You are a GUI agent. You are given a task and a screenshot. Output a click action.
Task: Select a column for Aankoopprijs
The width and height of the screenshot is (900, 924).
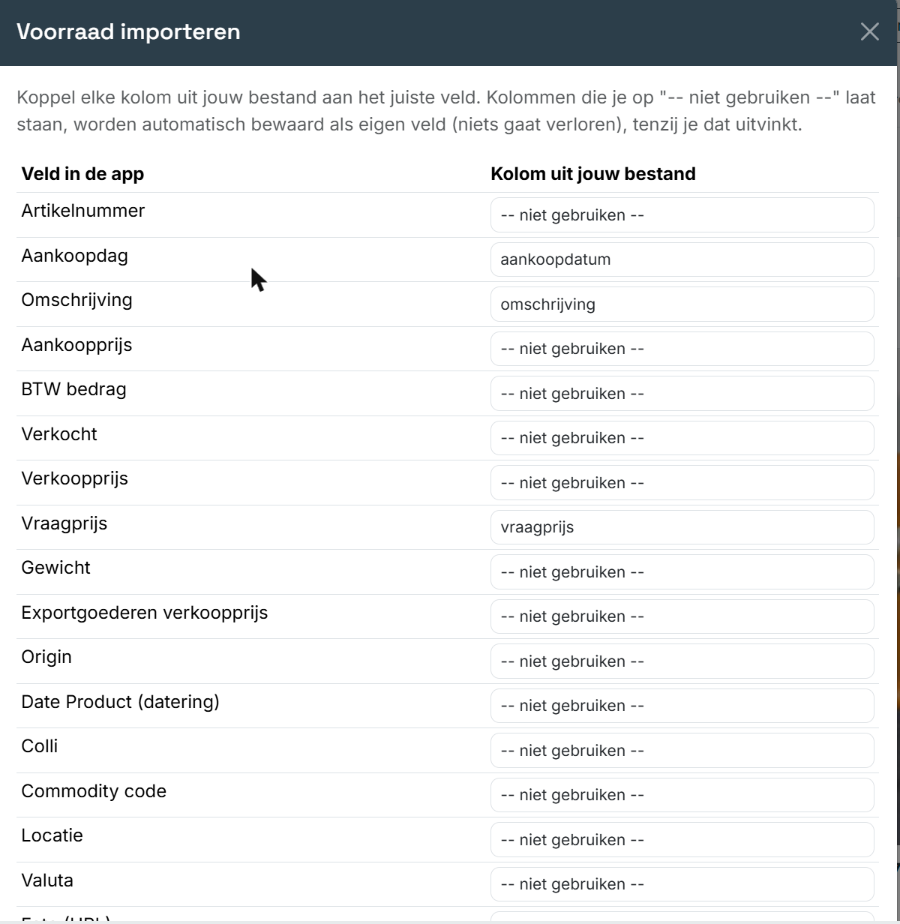[682, 349]
